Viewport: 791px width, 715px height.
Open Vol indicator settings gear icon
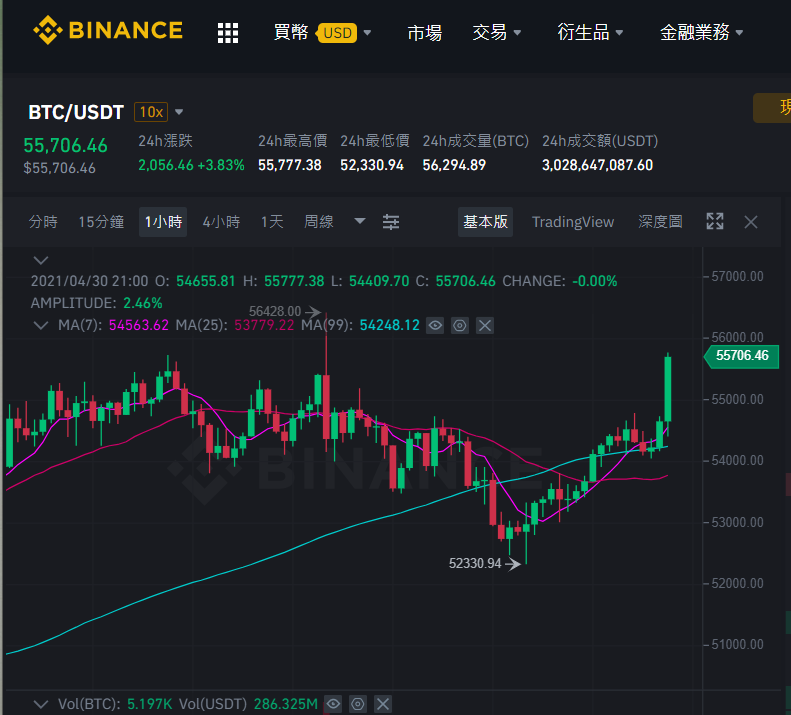click(x=358, y=703)
